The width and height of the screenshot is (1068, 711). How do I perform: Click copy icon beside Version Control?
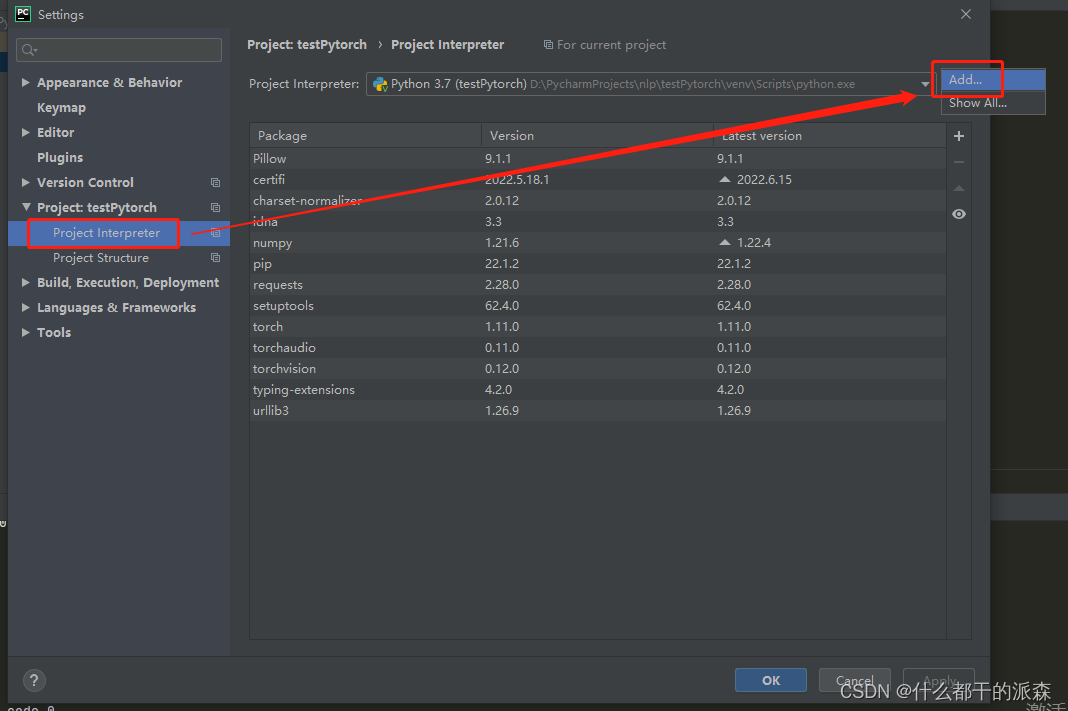click(x=215, y=183)
